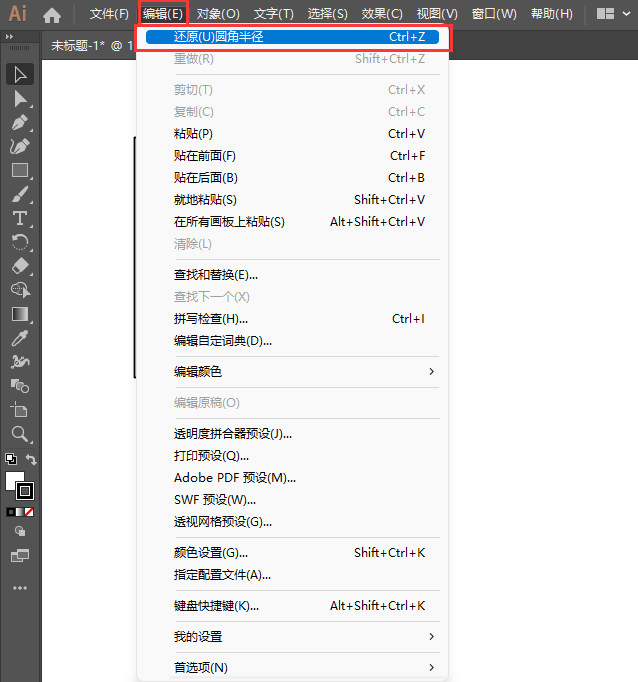638x682 pixels.
Task: Pick the Rectangle shape tool
Action: tap(20, 170)
